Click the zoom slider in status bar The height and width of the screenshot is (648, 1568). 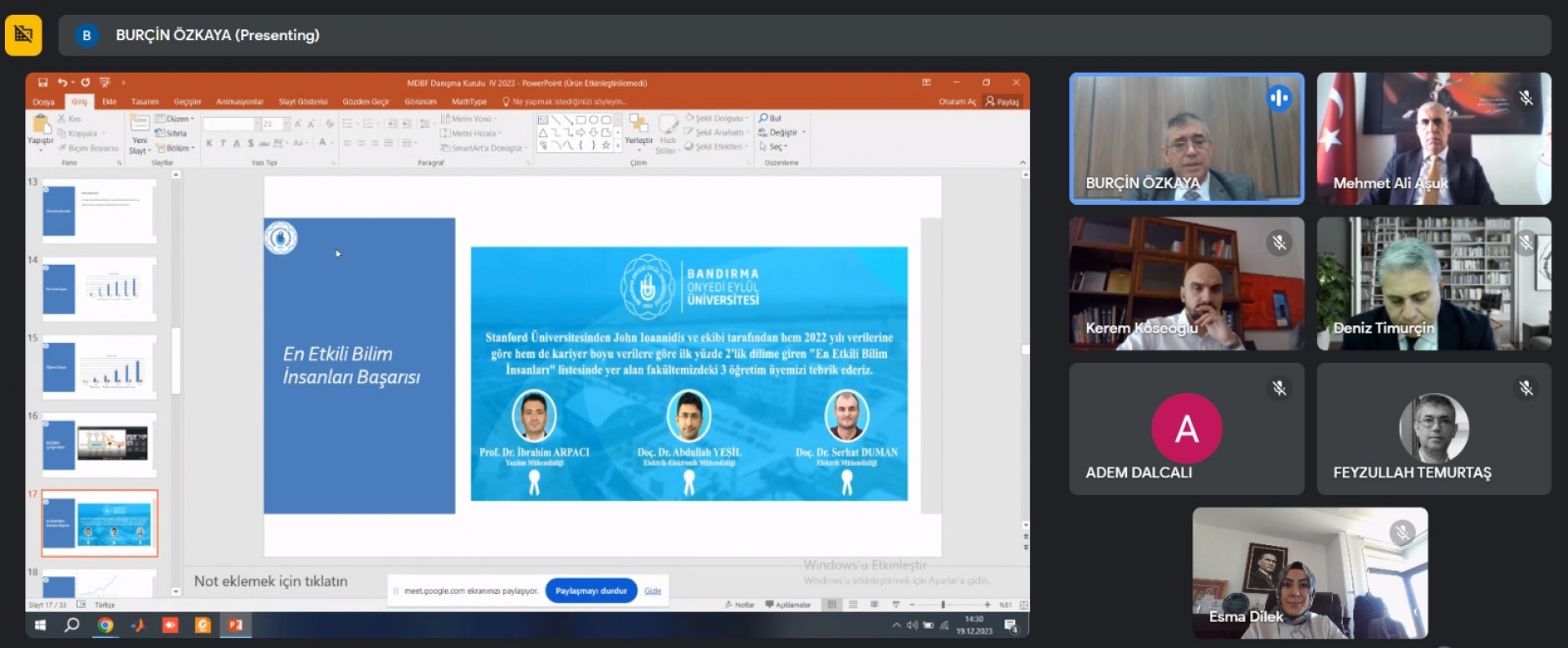click(943, 605)
